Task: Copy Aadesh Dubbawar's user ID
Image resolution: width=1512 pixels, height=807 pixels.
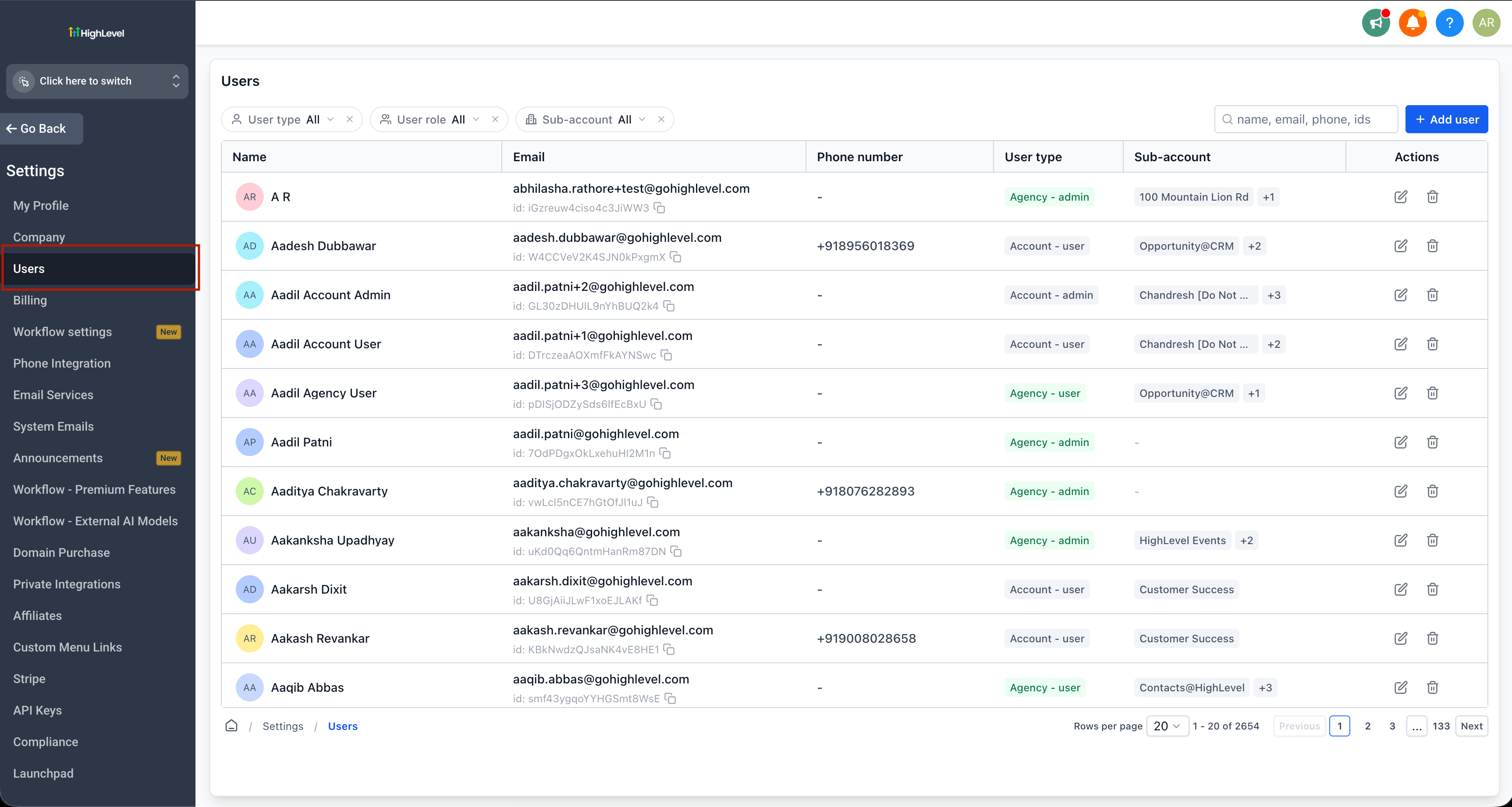Action: (676, 257)
